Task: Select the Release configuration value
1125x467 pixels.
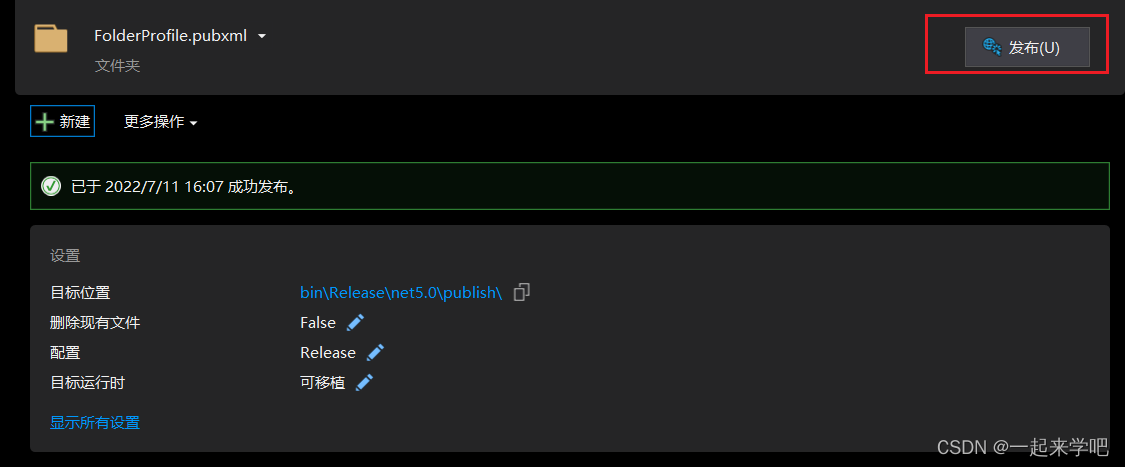Action: 328,352
